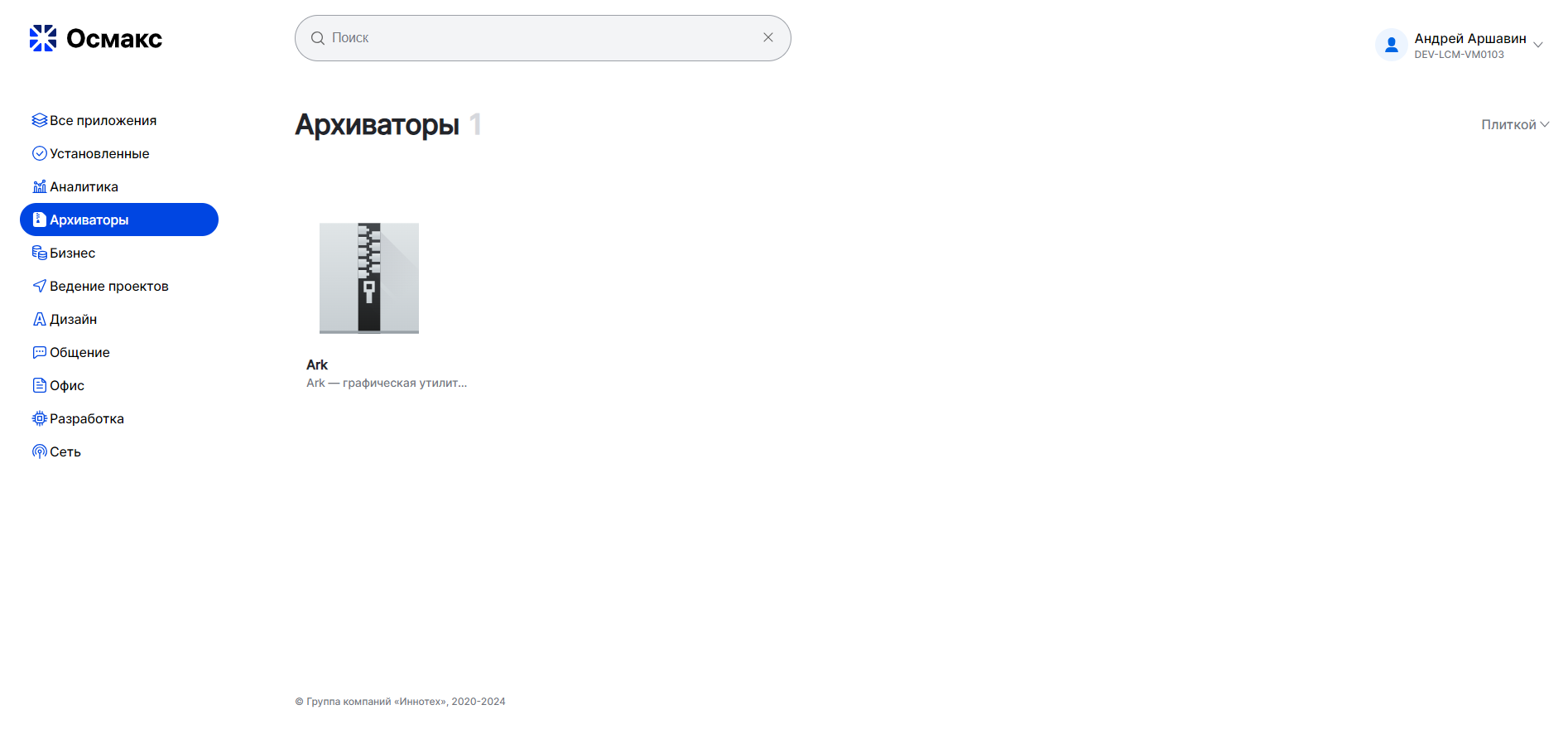Open the Ведение проектов category
The height and width of the screenshot is (729, 1568).
[x=108, y=286]
